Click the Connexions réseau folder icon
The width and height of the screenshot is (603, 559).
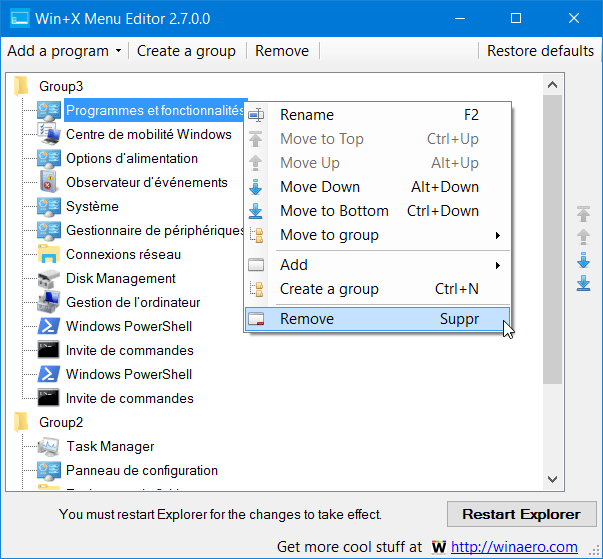click(x=49, y=254)
